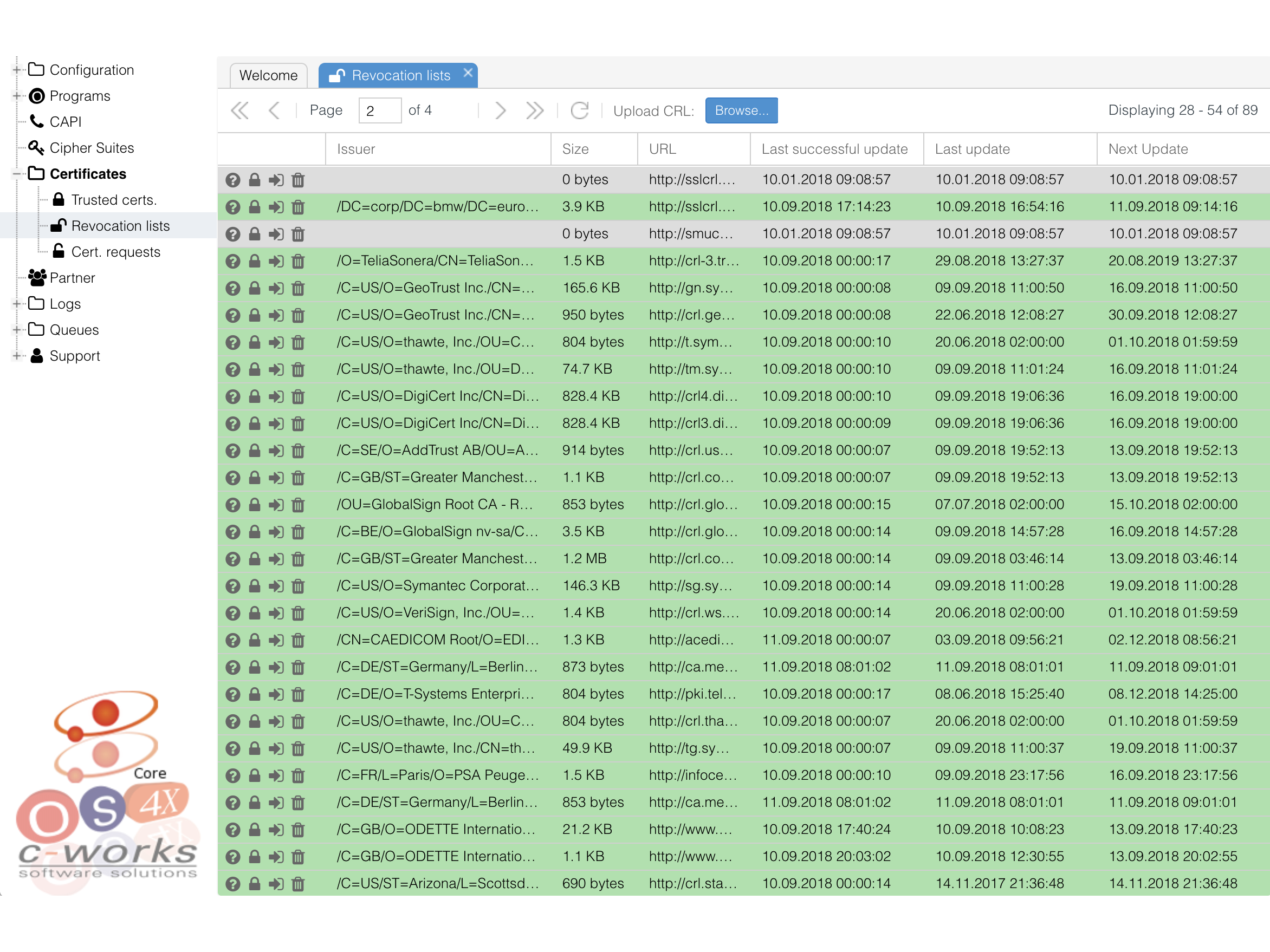Refresh the revocation lists table

579,110
